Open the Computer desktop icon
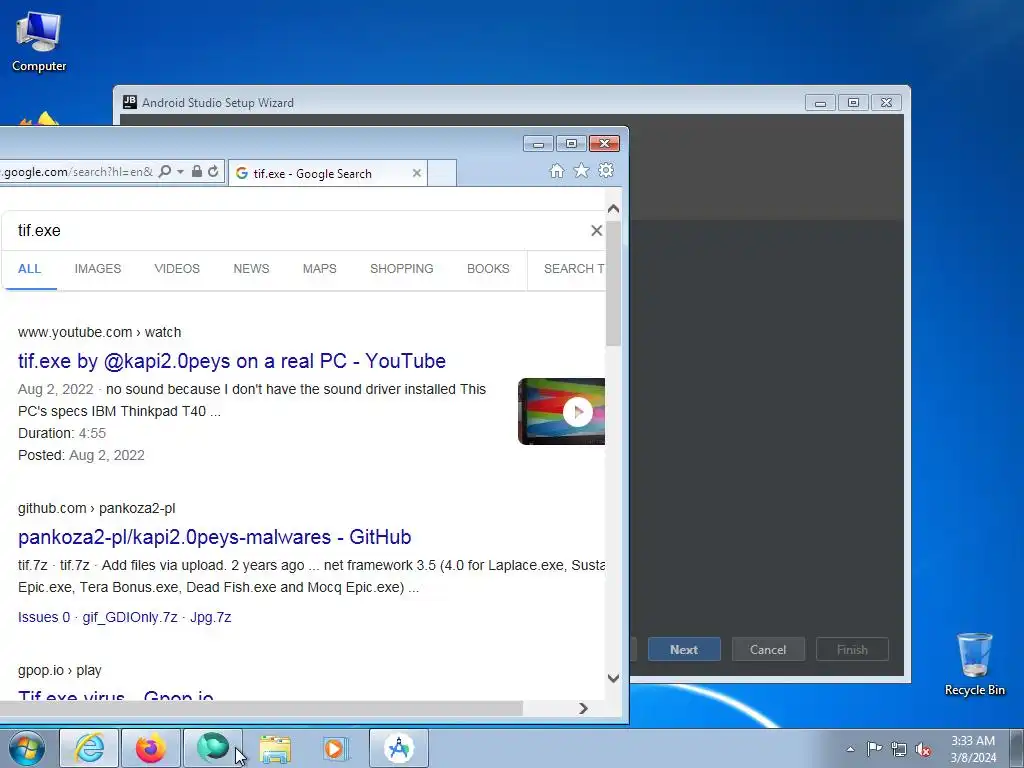The height and width of the screenshot is (768, 1024). point(39,42)
